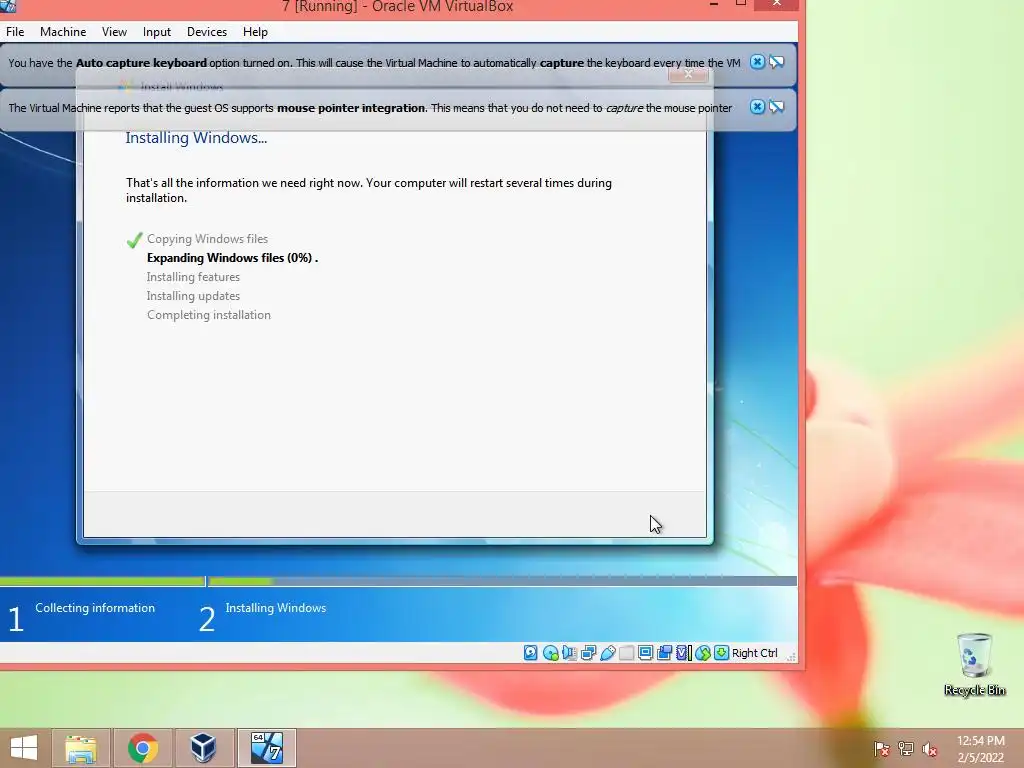
Task: Maximize the VirtualBox VM window
Action: coord(741,4)
